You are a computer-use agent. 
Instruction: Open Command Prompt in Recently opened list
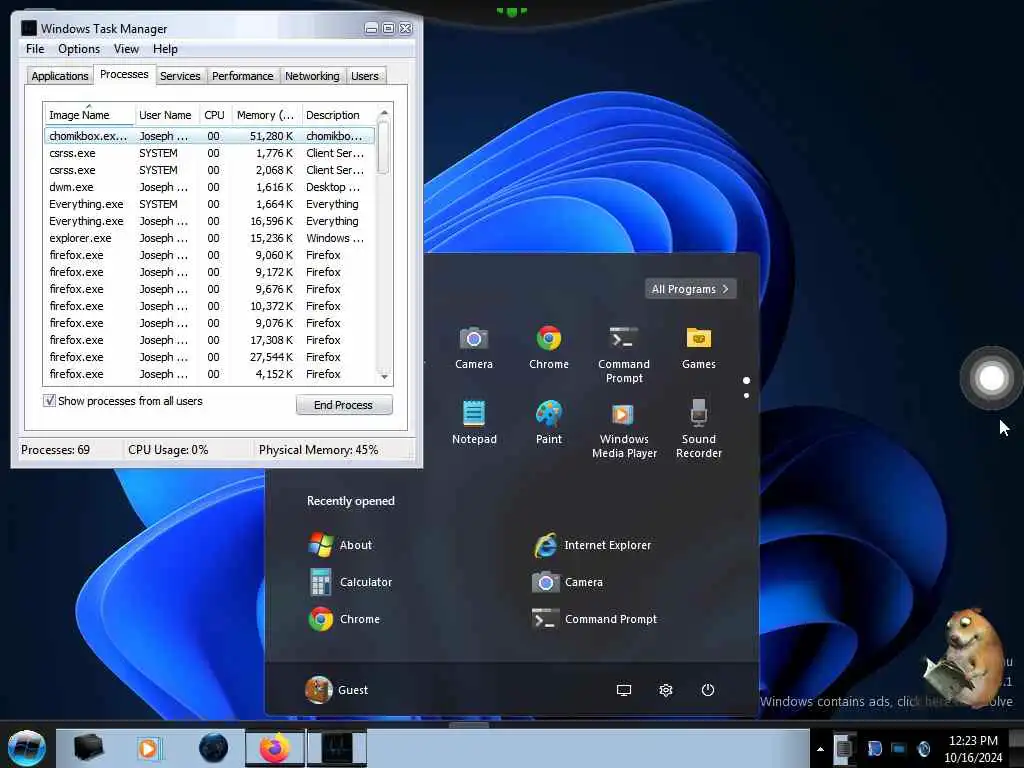[594, 619]
